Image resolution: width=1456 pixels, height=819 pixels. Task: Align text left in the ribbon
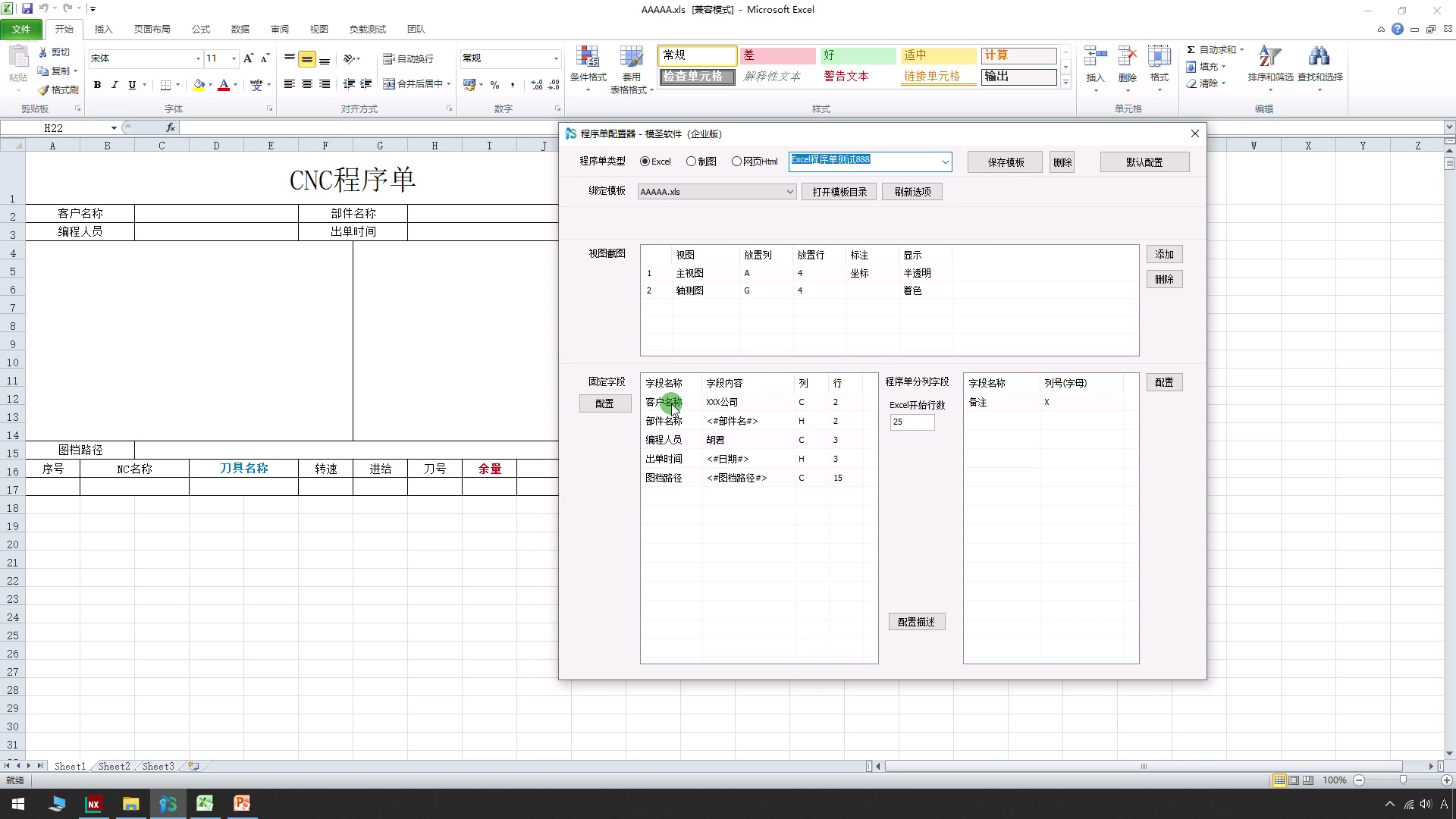290,84
